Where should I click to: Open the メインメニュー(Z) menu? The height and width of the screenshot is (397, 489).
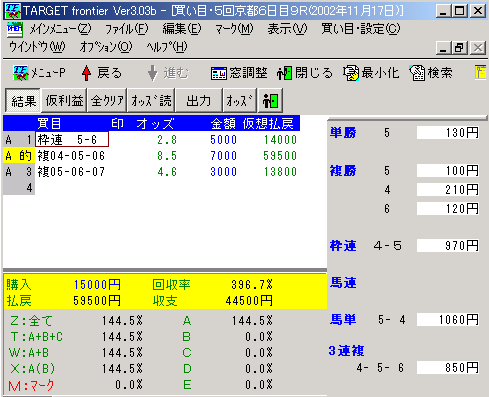pyautogui.click(x=60, y=29)
